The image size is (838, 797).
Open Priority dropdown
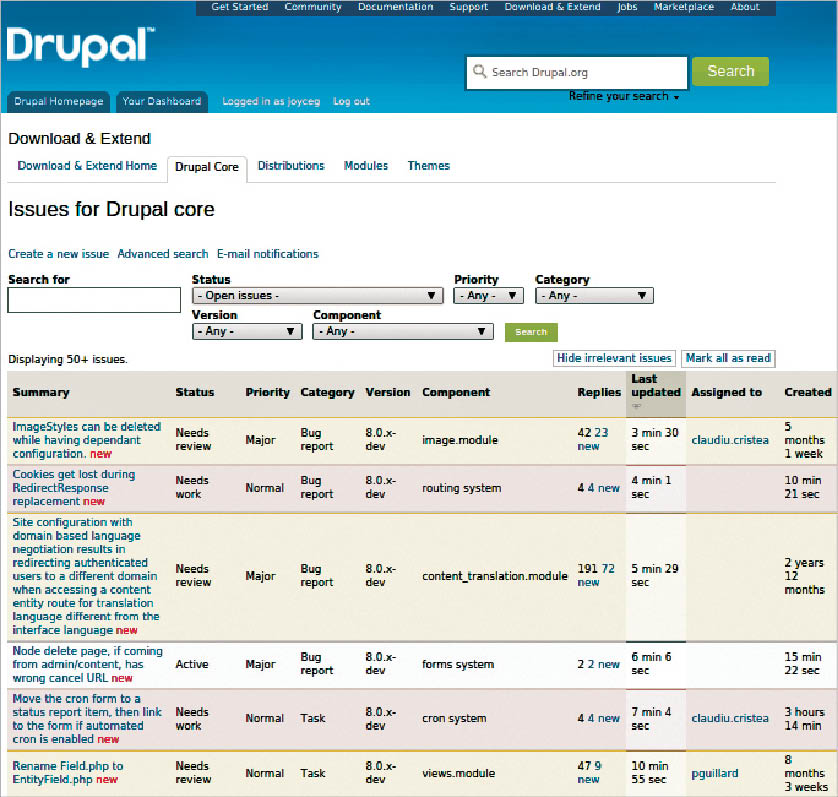(488, 296)
